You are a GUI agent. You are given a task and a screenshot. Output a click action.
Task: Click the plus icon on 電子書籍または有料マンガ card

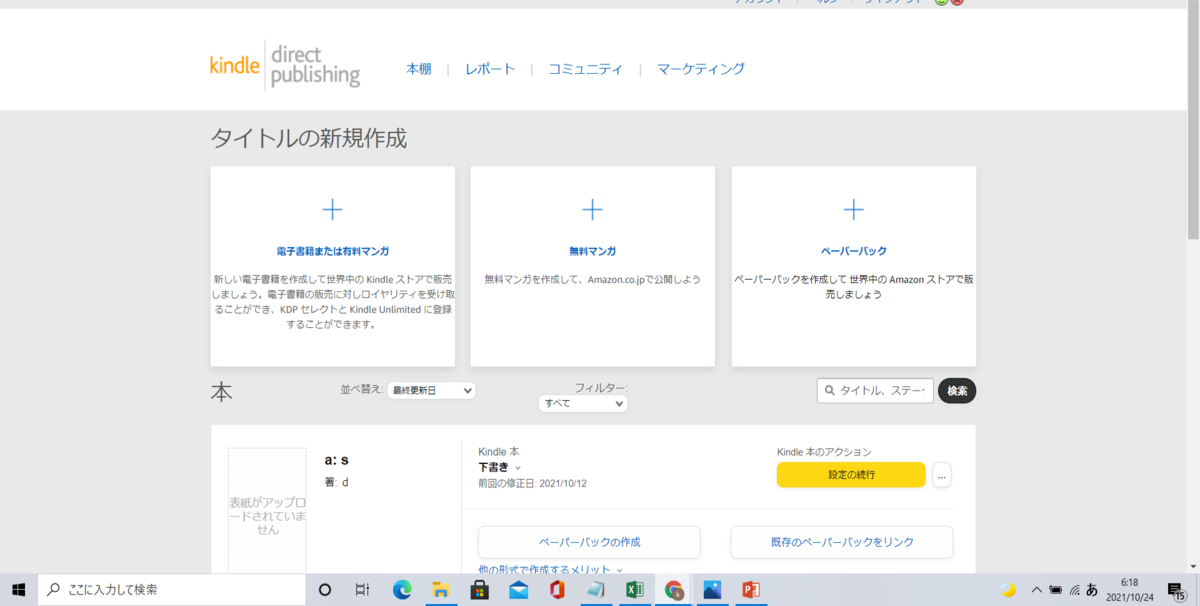pyautogui.click(x=332, y=209)
